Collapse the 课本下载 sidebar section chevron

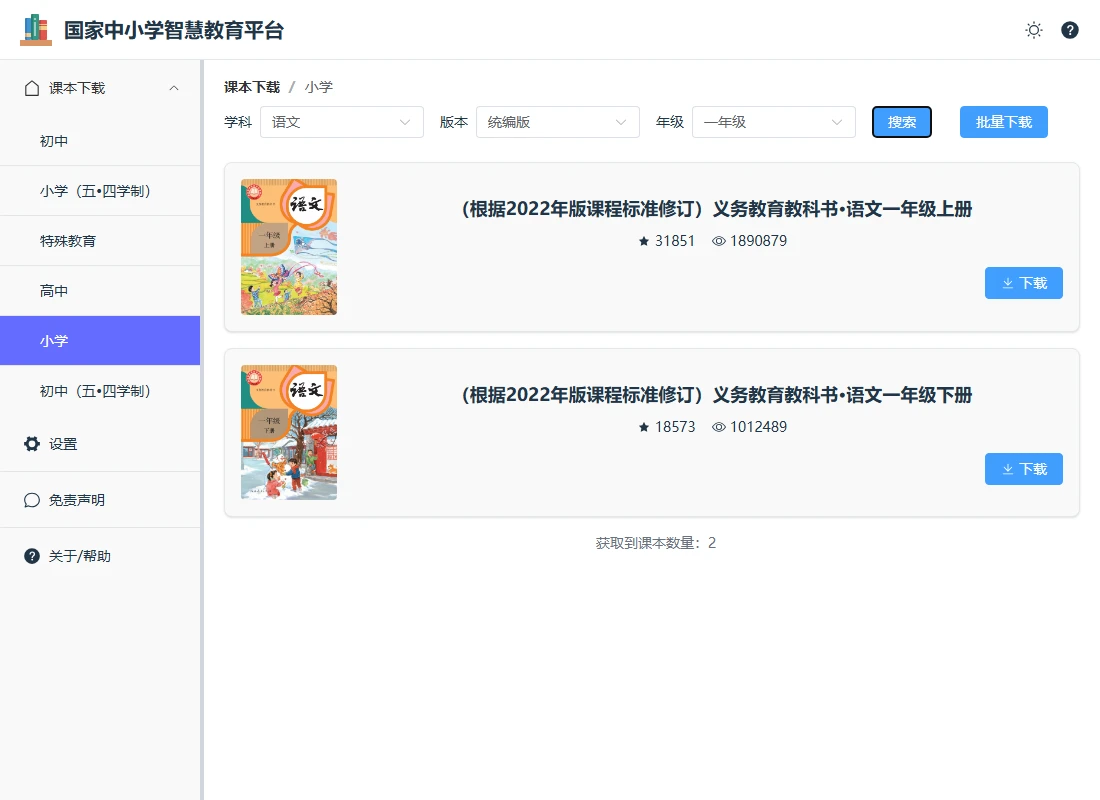(174, 88)
